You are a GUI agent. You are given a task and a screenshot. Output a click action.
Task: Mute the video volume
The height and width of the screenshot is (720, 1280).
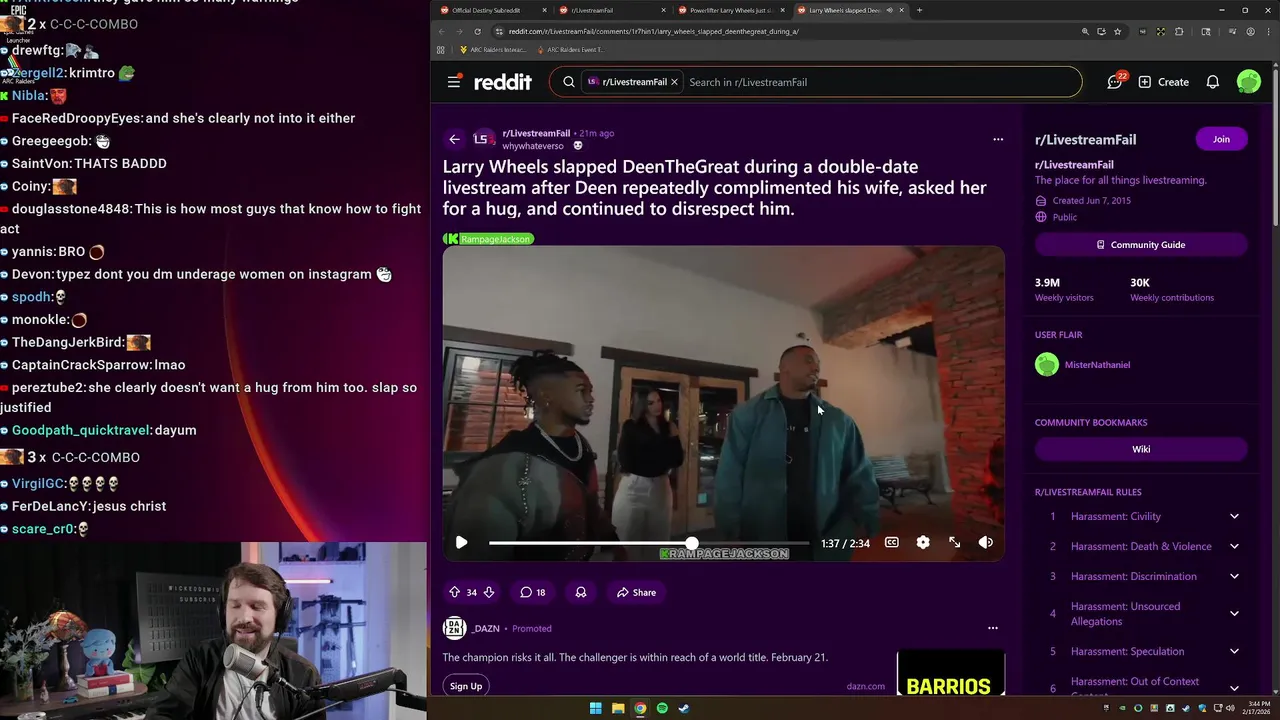(986, 542)
